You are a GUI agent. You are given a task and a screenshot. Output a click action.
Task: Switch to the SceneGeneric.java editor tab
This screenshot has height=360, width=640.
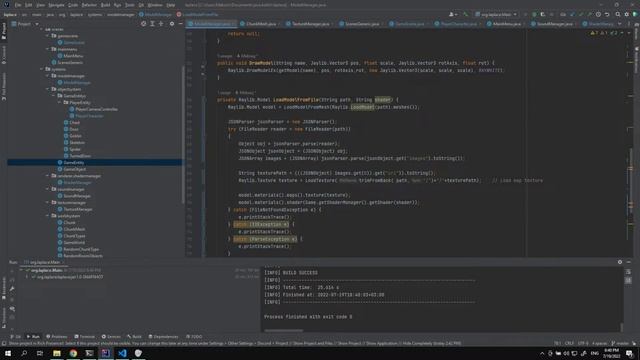360,24
